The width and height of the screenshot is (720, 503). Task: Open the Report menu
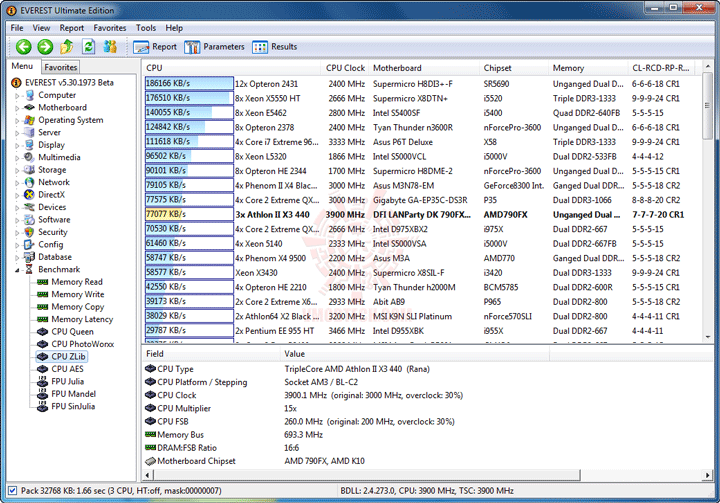tap(72, 28)
